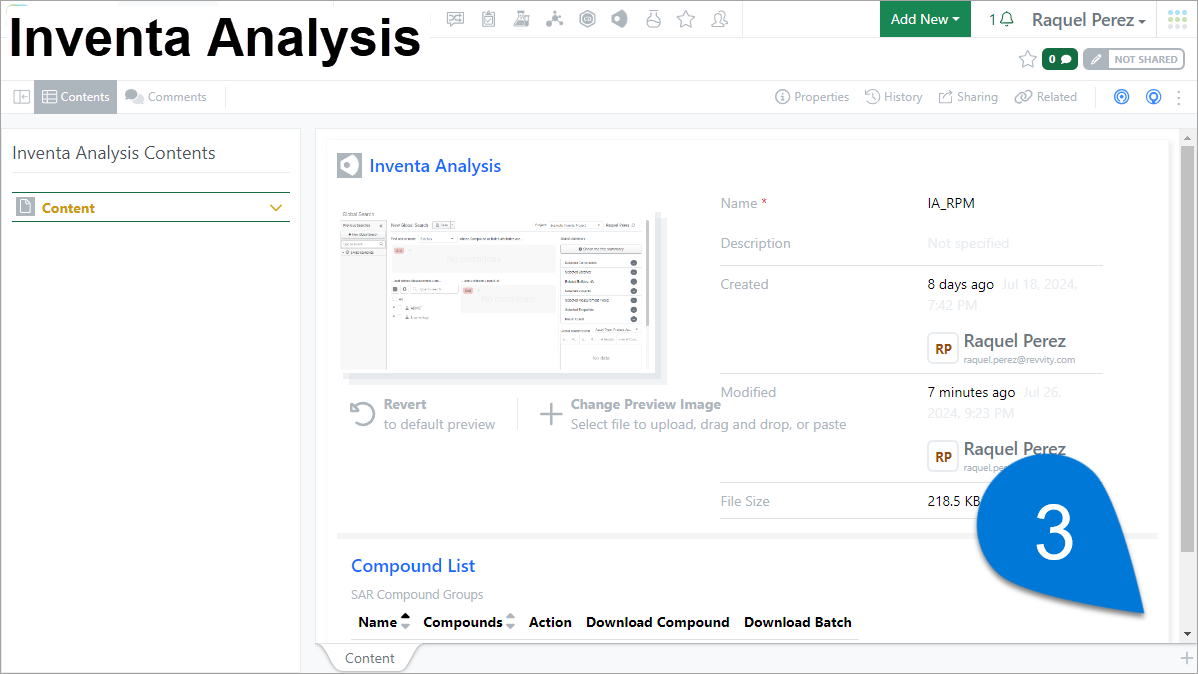
Task: Click the lab flasks icon in top toolbar
Action: click(522, 19)
